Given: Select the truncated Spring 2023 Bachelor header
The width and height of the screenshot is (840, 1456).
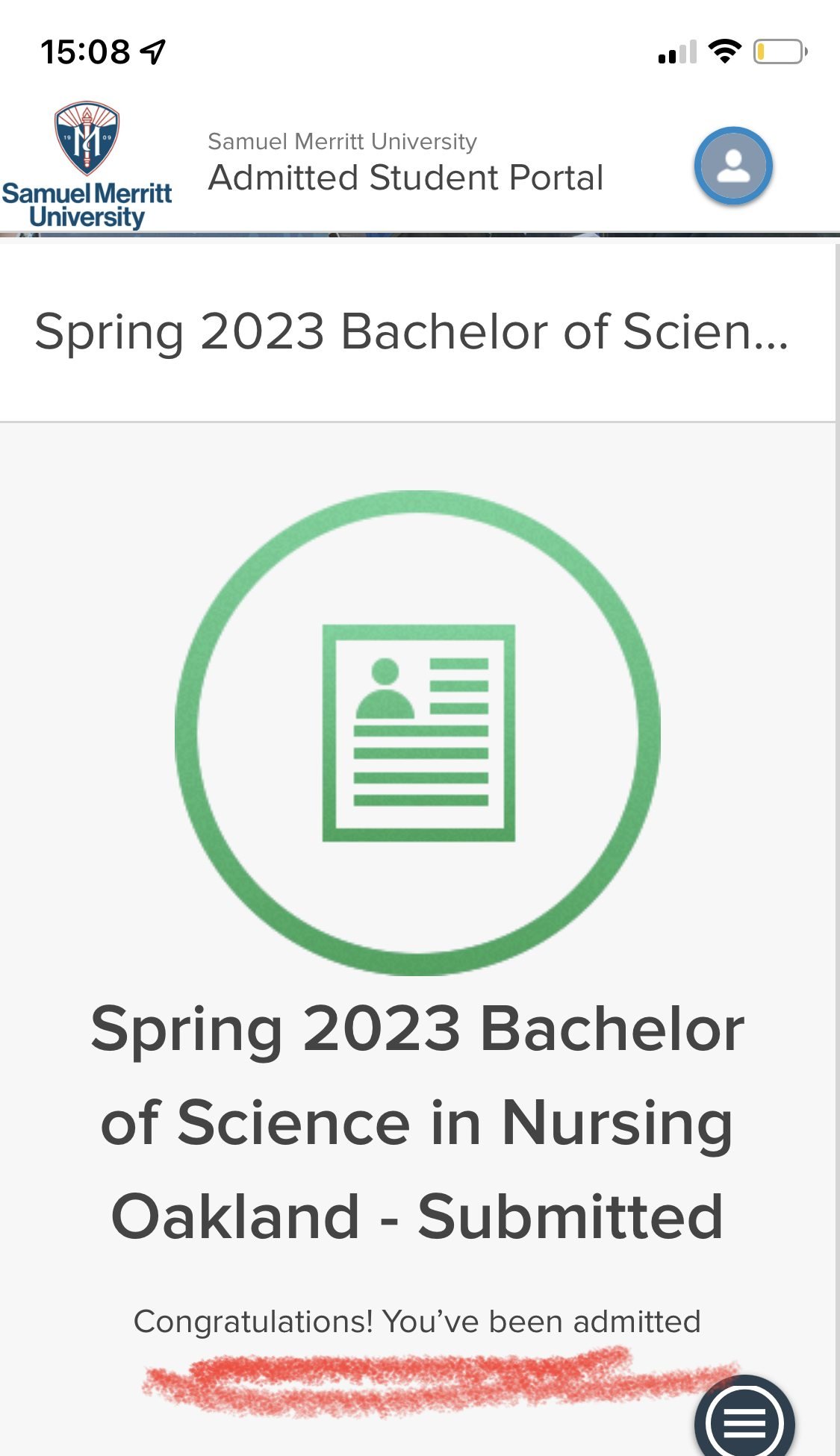Looking at the screenshot, I should [x=411, y=331].
